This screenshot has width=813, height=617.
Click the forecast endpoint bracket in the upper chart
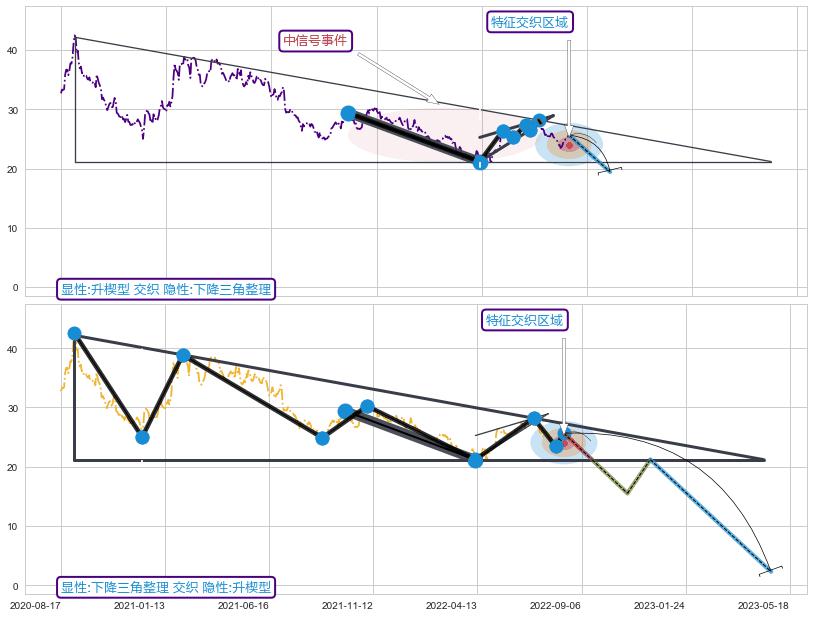click(x=610, y=171)
